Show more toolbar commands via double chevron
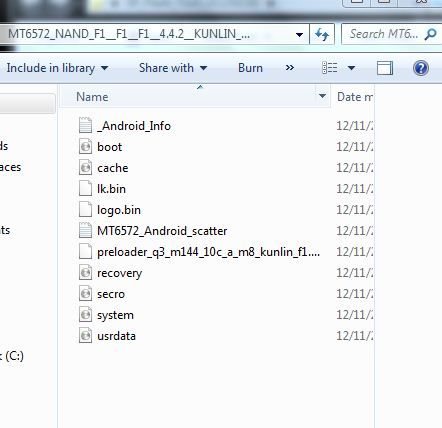 click(x=290, y=68)
